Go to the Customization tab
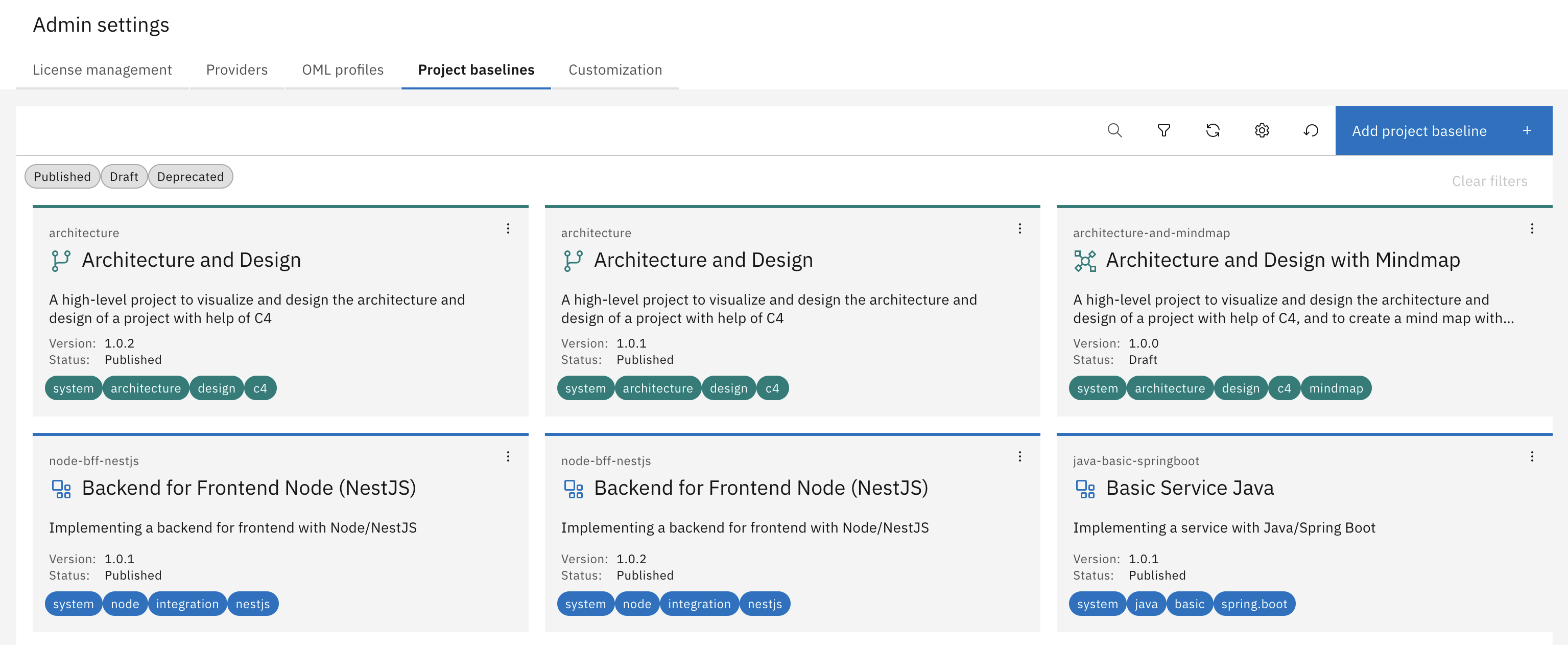 (615, 70)
